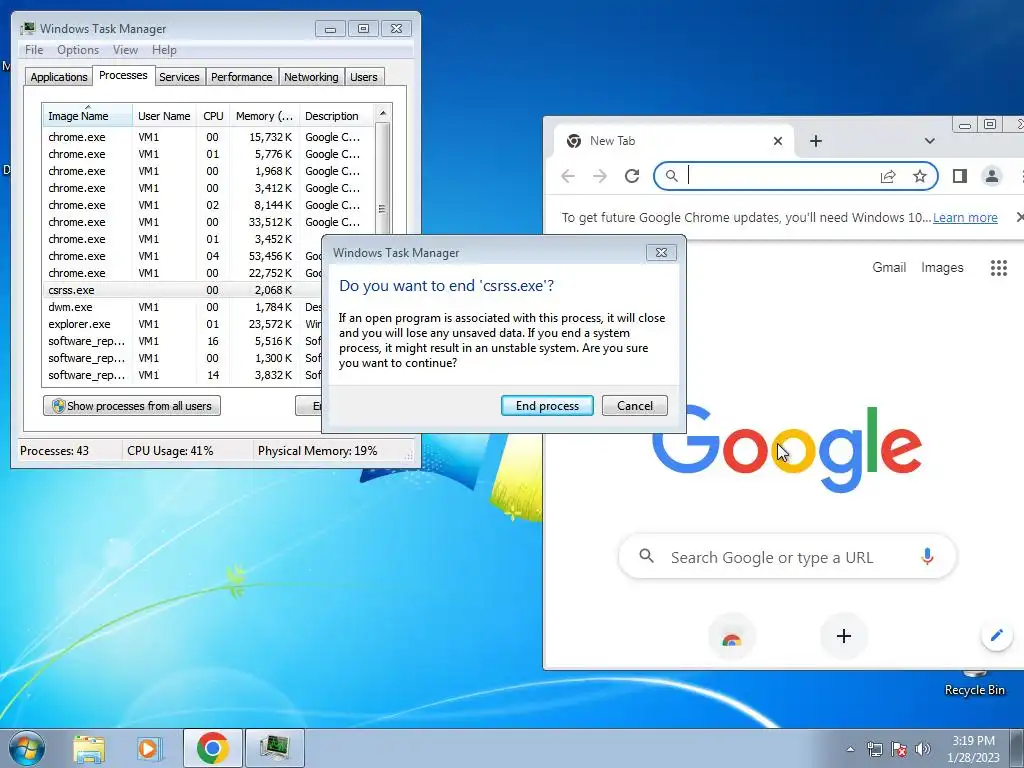
Task: Click the Chrome forward arrow
Action: (600, 176)
